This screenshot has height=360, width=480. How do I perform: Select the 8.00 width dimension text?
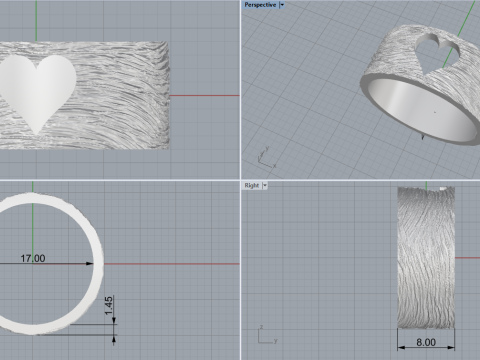click(x=426, y=342)
